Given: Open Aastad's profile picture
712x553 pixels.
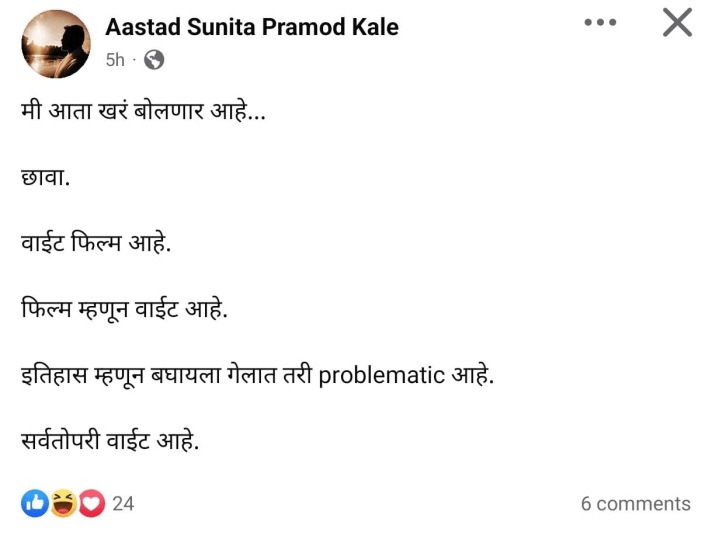Looking at the screenshot, I should coord(55,43).
